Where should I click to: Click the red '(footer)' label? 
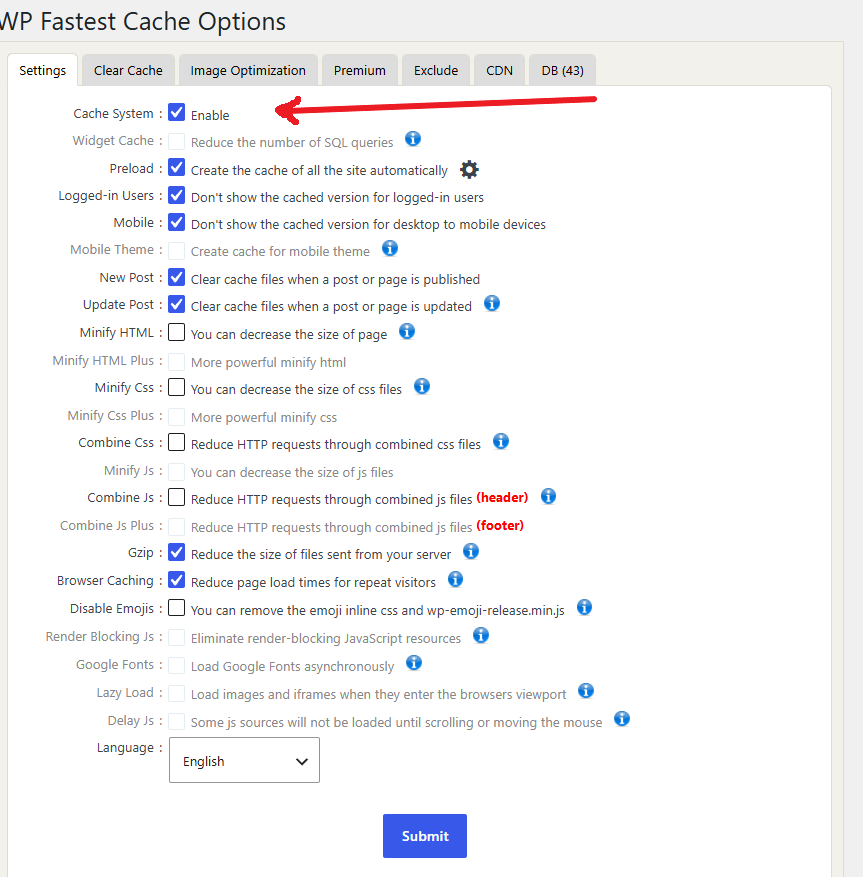(500, 526)
